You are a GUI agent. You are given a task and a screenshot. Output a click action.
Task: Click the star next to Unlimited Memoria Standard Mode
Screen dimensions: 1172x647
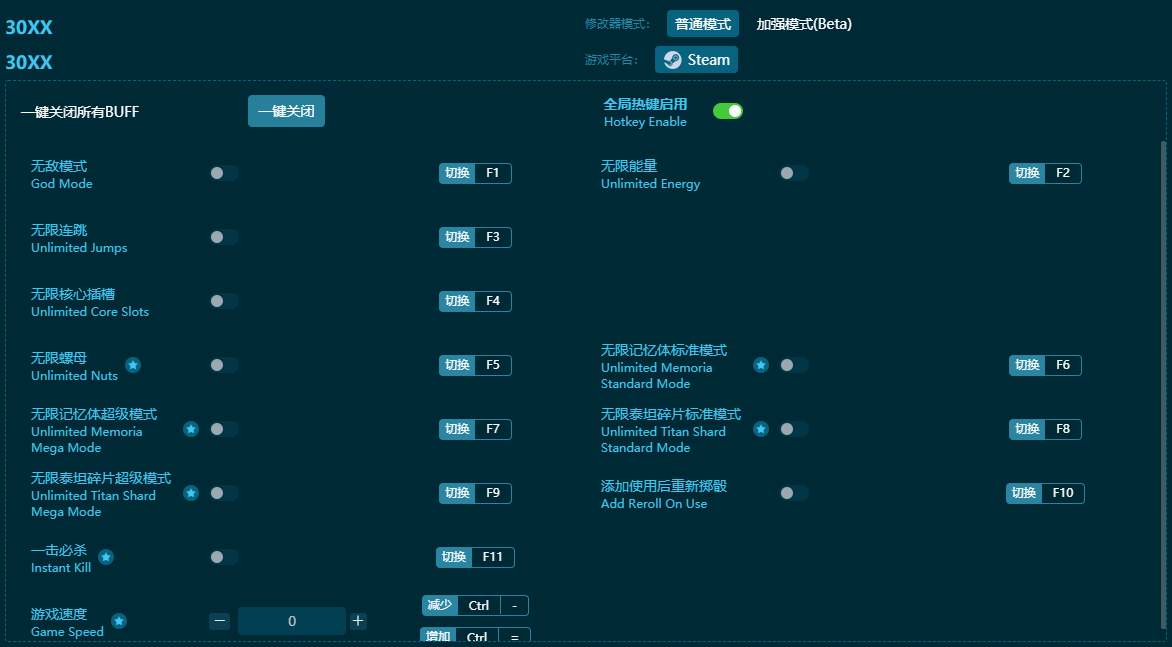(760, 365)
